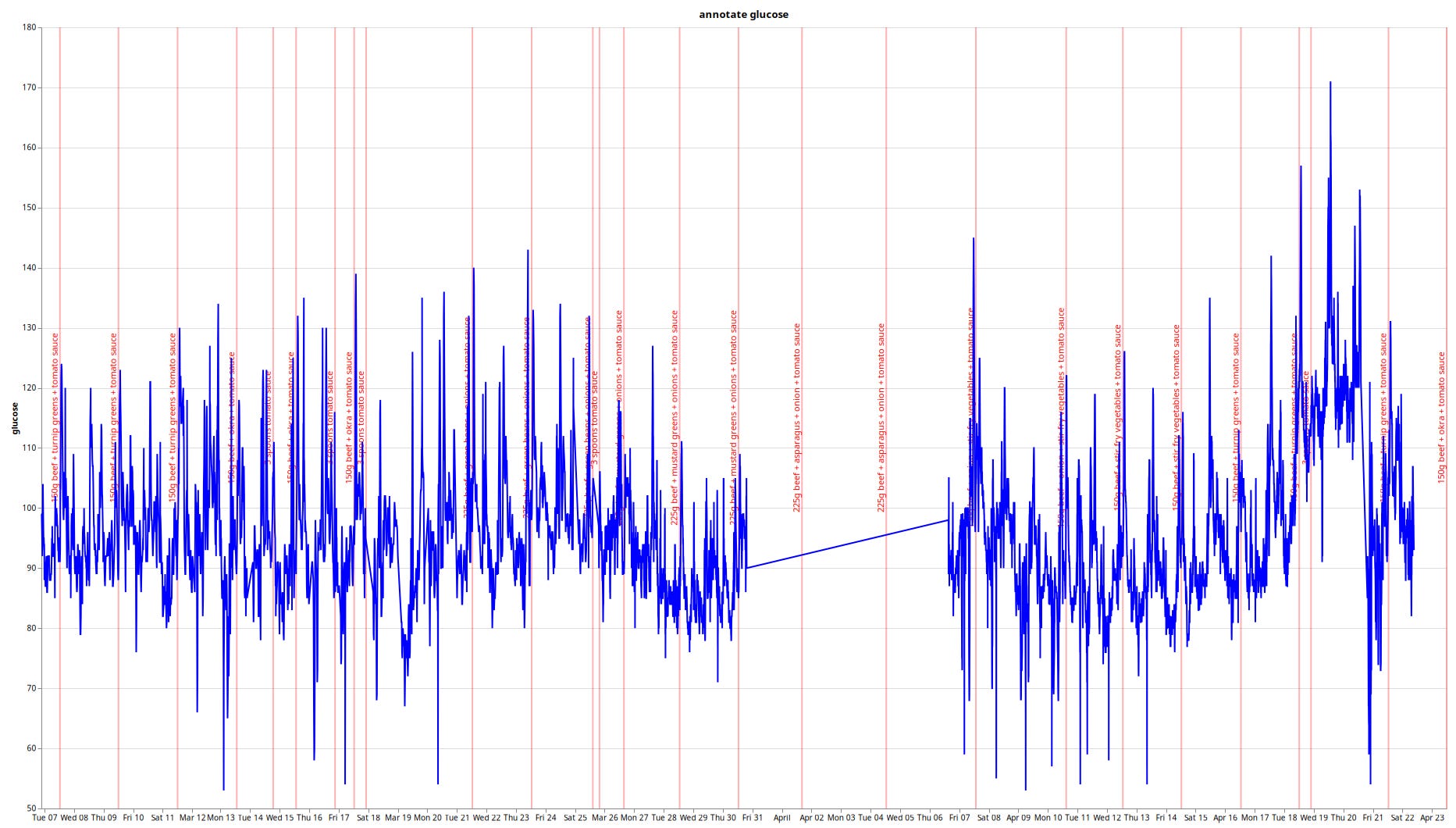Viewport: 1456px width, 828px height.
Task: Click the 'Mar 19' x-axis date label
Action: (x=398, y=819)
